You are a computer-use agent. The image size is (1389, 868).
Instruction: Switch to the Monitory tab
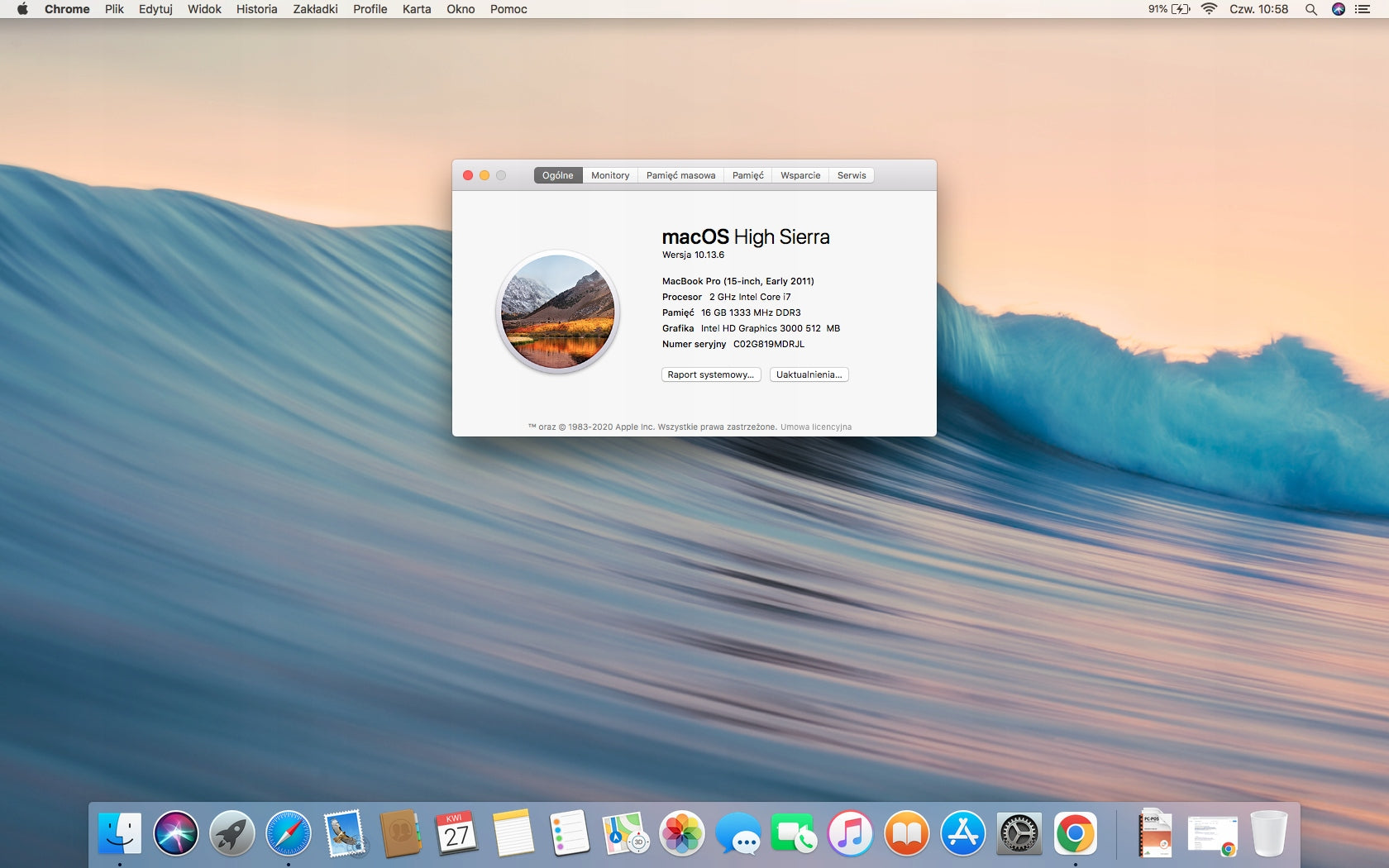point(610,175)
